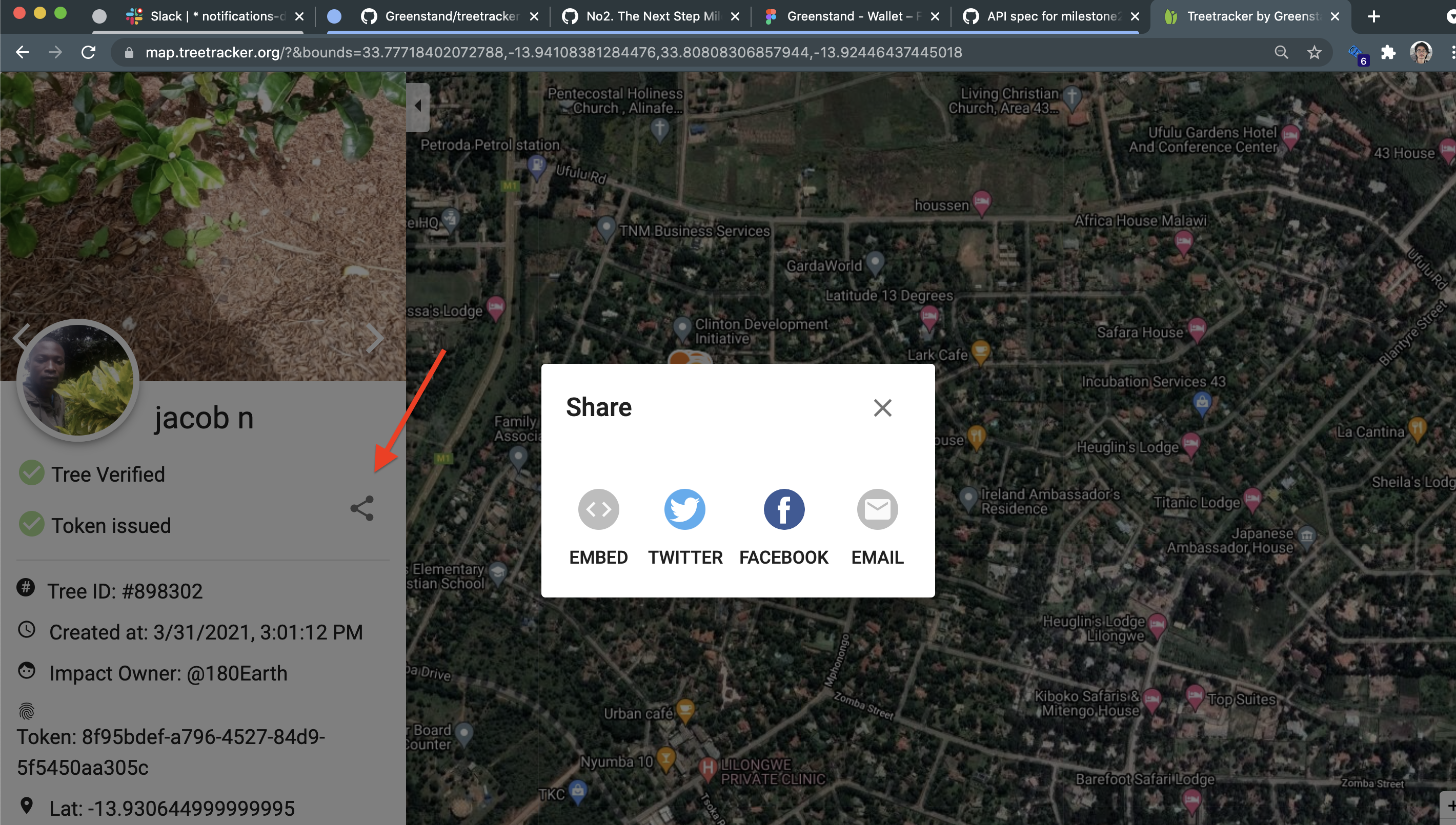Share via the Email icon
1456x825 pixels.
(x=877, y=509)
